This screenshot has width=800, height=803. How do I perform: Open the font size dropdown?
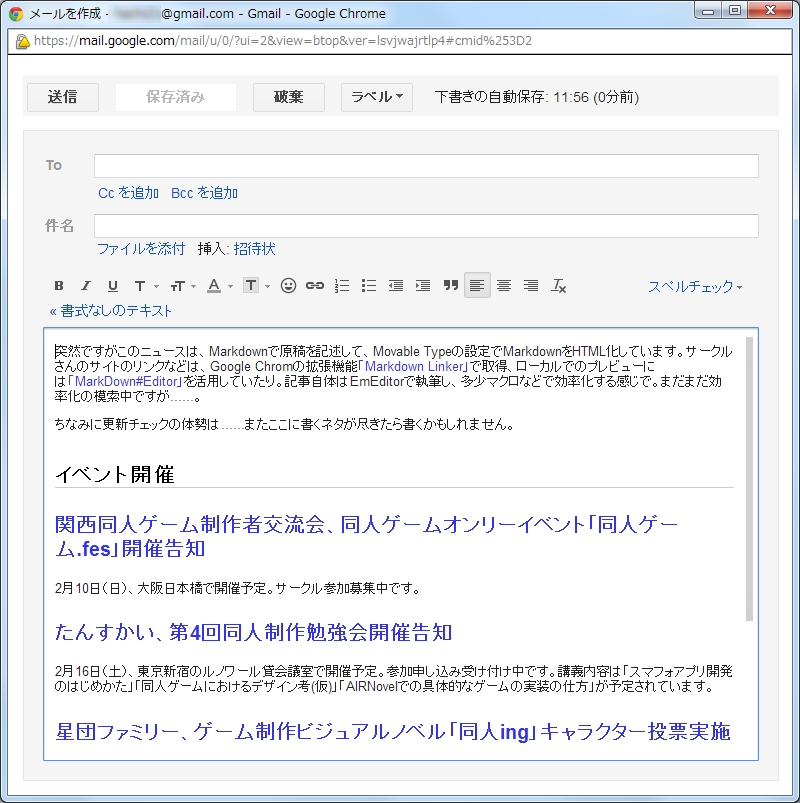pos(179,285)
